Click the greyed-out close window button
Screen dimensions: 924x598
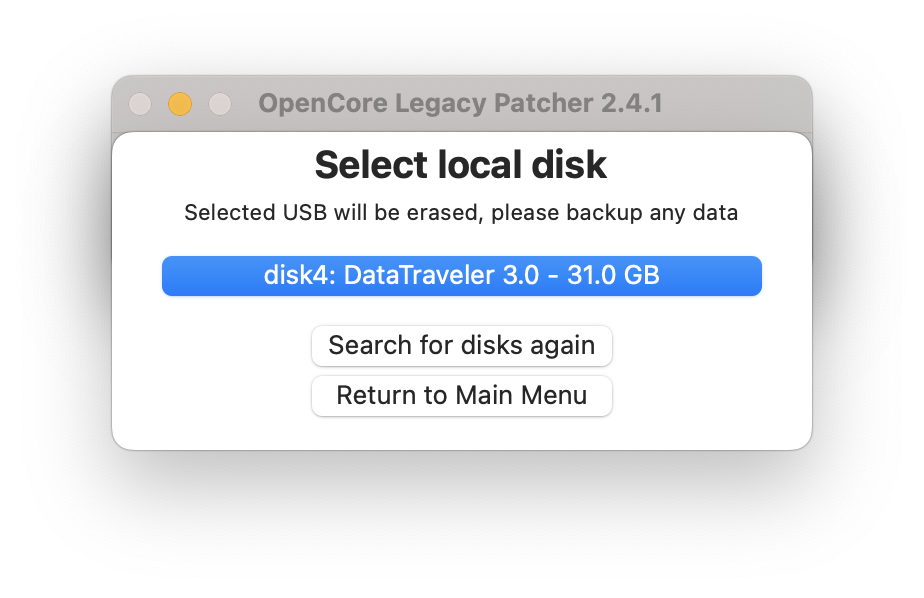coord(140,104)
